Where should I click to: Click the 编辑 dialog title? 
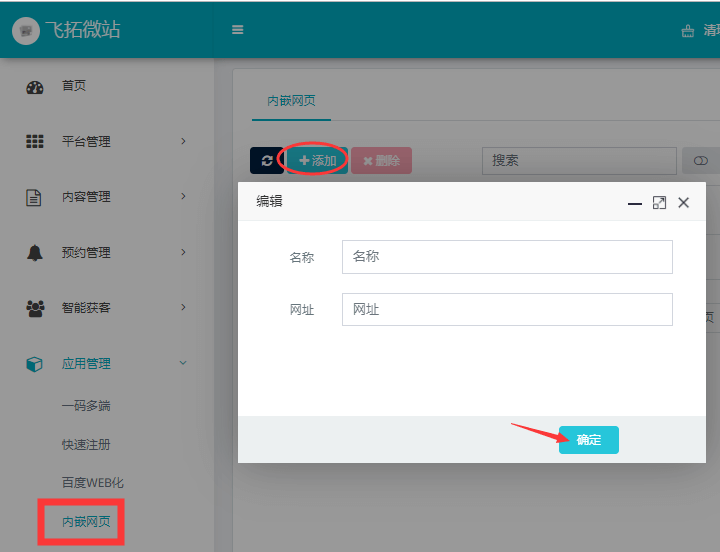pyautogui.click(x=270, y=201)
